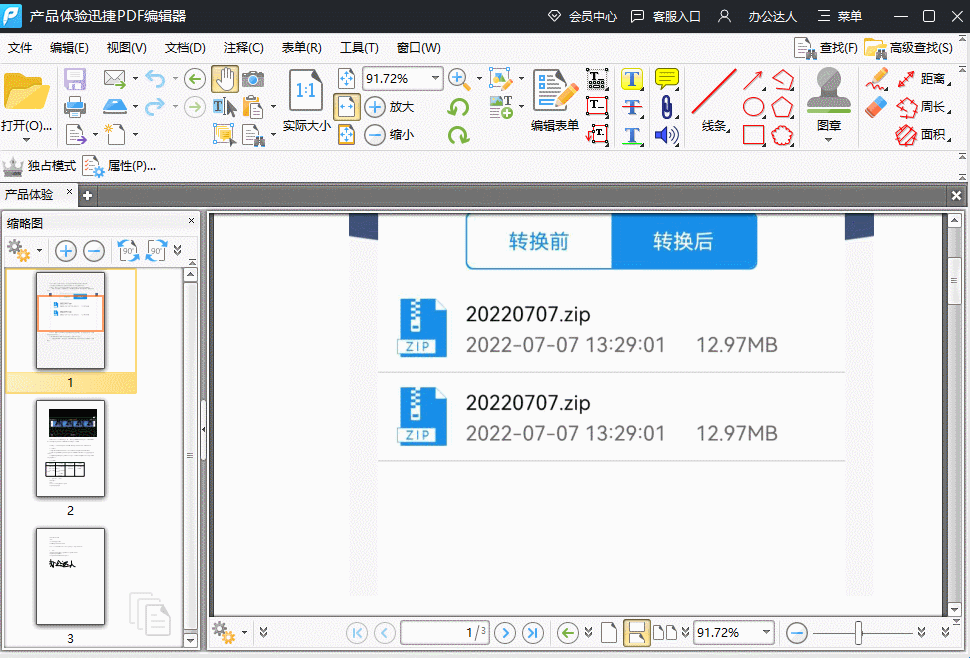The width and height of the screenshot is (970, 658).
Task: Rotate the page counterclockwise
Action: [460, 106]
